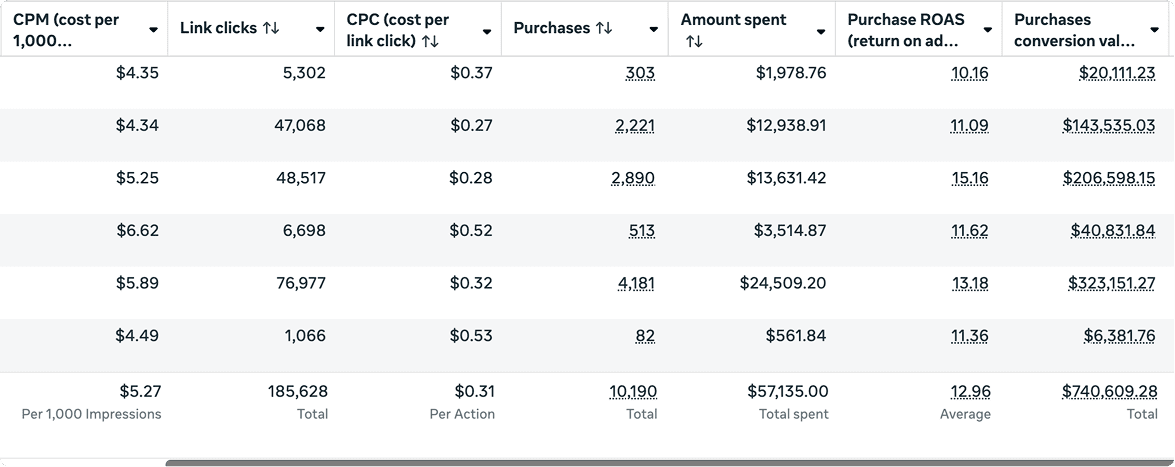Click the 4,181 purchases value
The width and height of the screenshot is (1175, 467).
[636, 283]
